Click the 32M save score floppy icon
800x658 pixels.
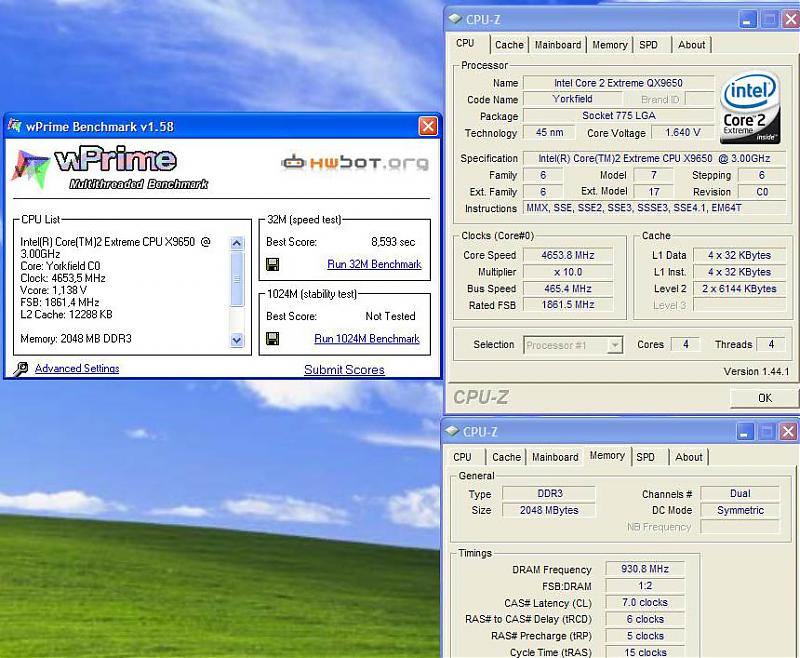272,264
